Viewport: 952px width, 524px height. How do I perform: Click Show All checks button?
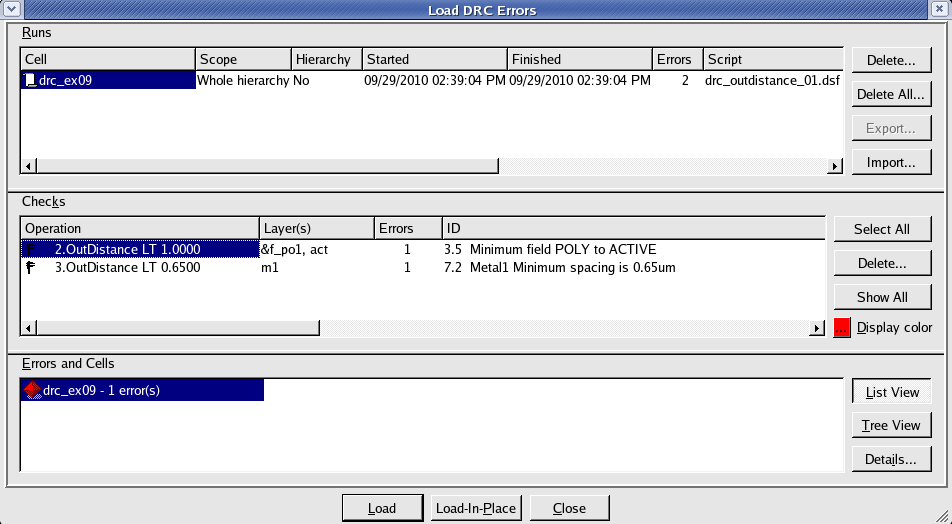click(x=881, y=297)
